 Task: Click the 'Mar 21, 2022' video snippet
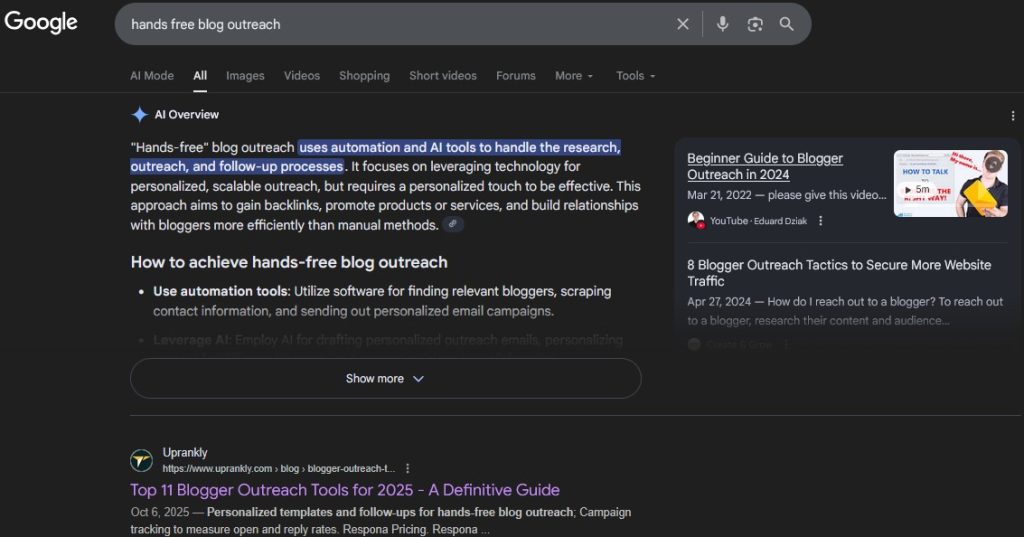786,195
